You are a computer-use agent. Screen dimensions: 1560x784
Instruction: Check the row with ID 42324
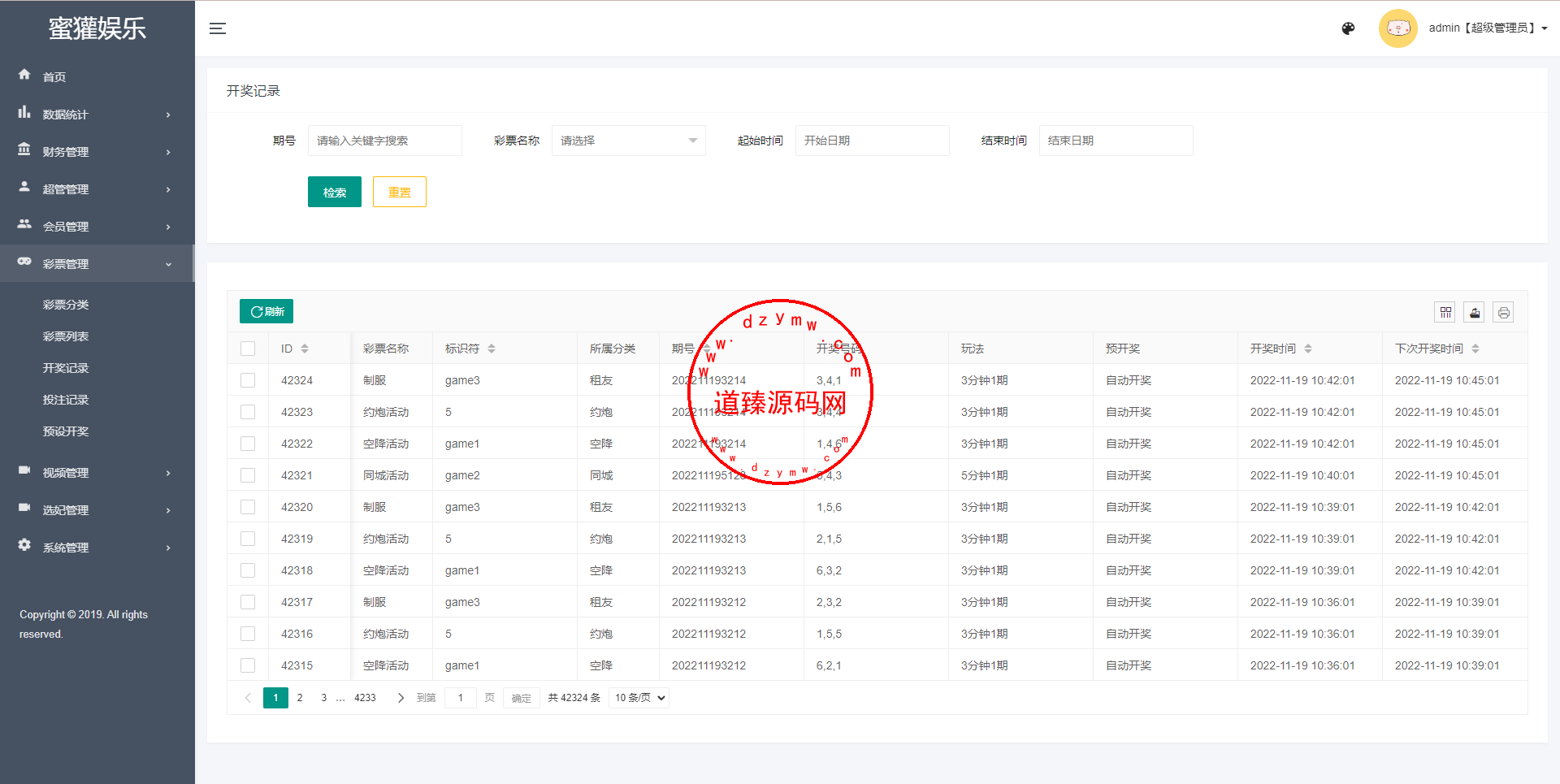[x=248, y=380]
